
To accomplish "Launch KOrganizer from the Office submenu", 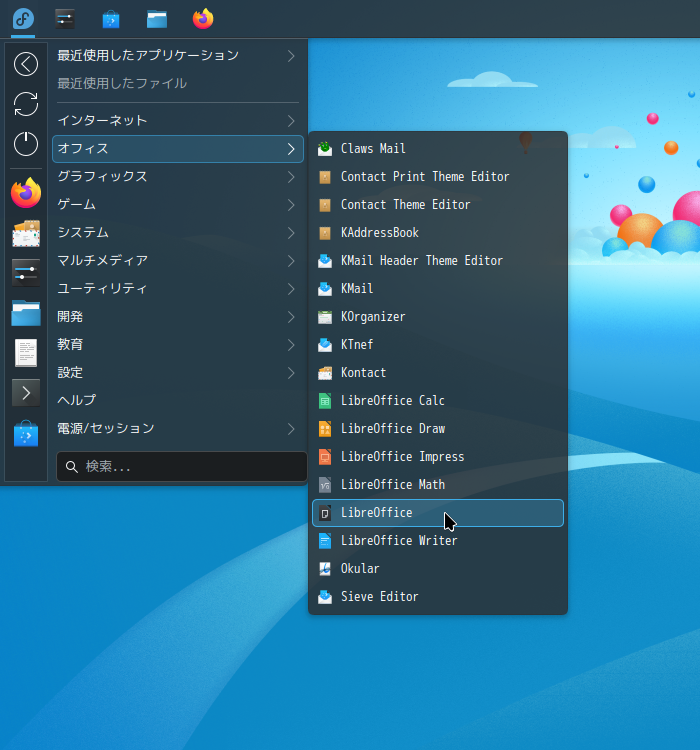I will pyautogui.click(x=372, y=317).
